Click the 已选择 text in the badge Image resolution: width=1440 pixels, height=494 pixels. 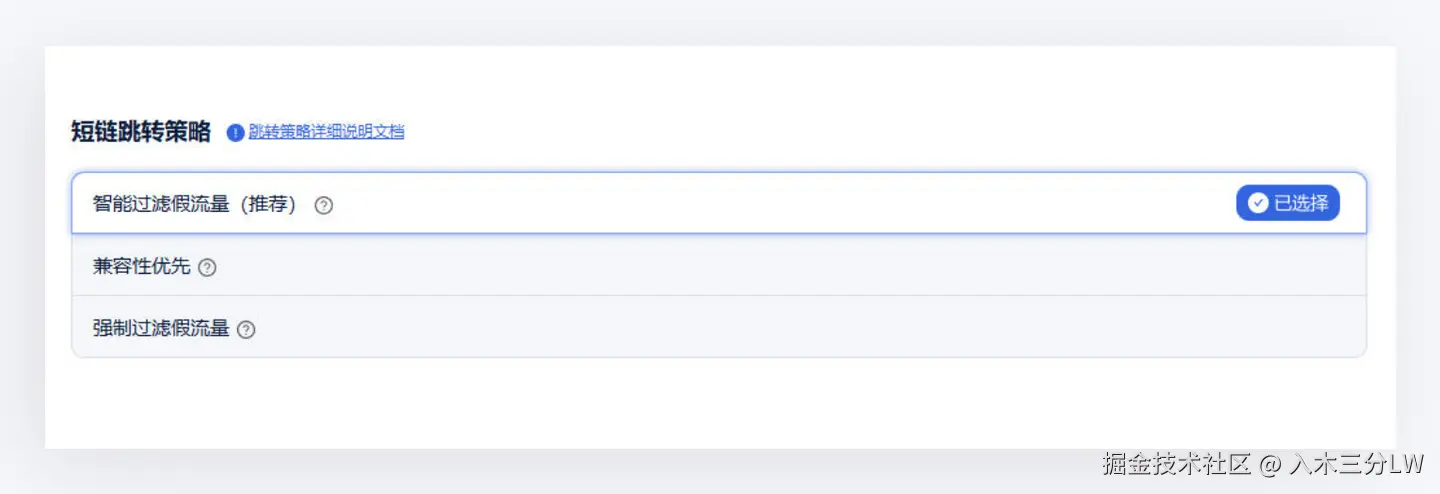point(1301,203)
